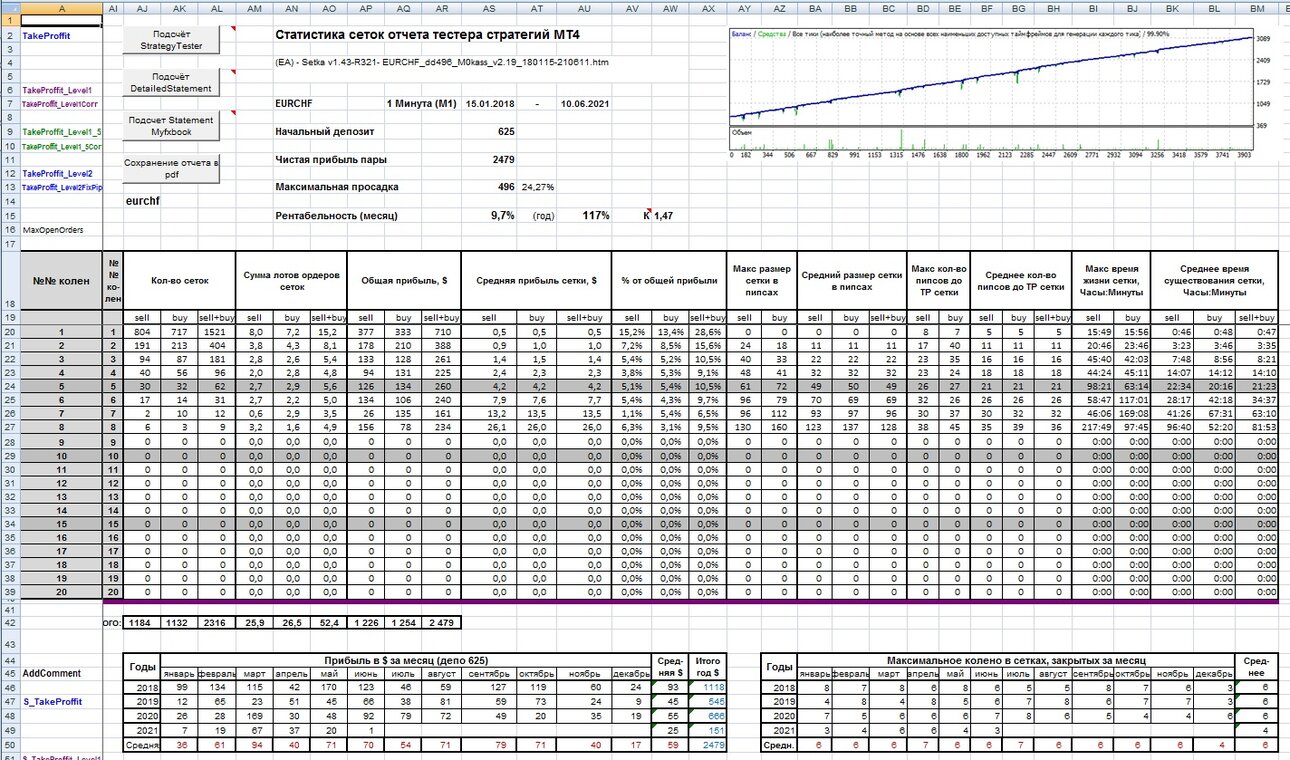Click Макс размер сетки в пипсах header
Screen dimensions: 1290x760
tap(761, 281)
